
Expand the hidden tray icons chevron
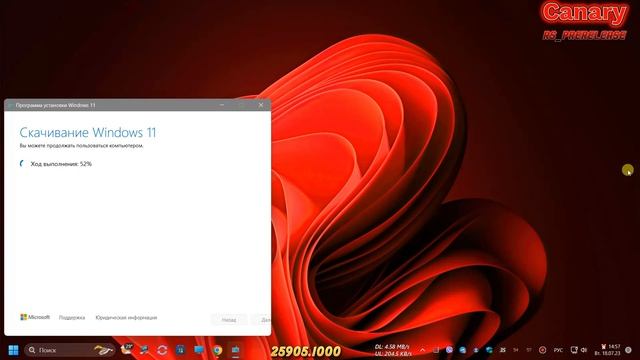[422, 350]
